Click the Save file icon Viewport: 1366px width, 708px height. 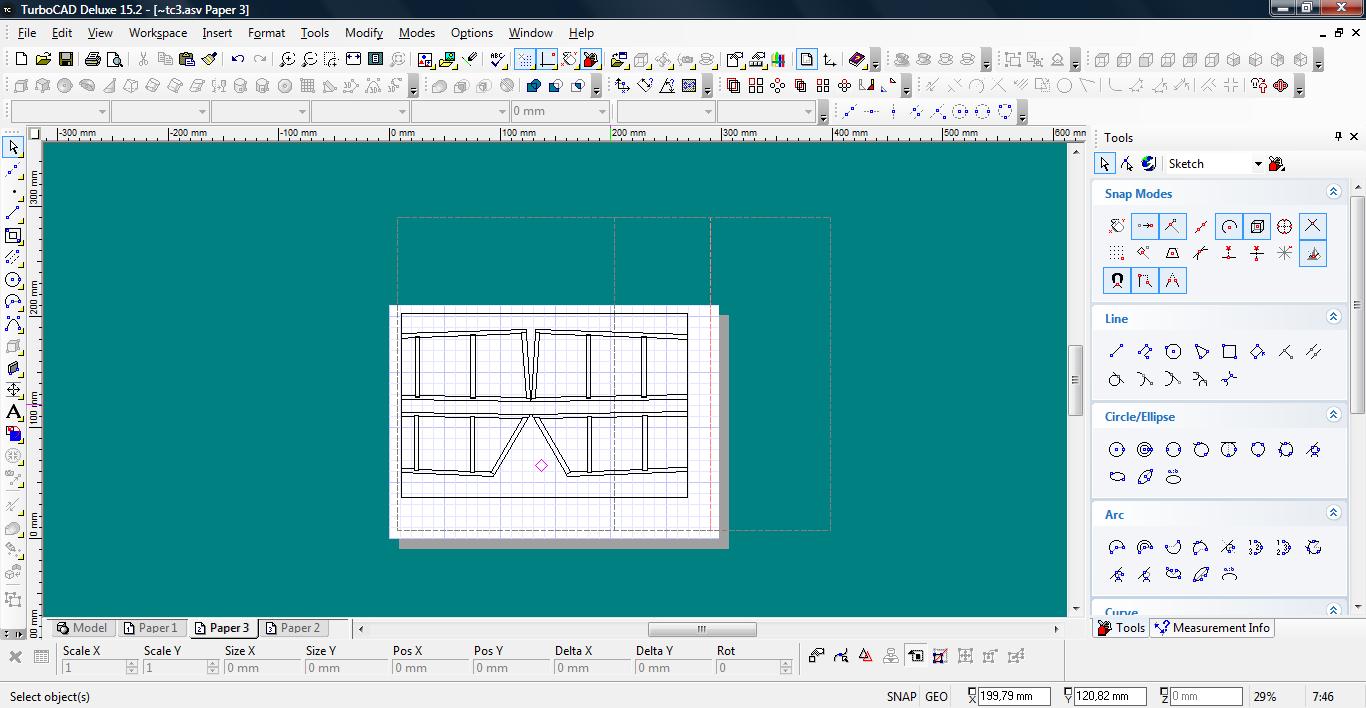tap(65, 60)
